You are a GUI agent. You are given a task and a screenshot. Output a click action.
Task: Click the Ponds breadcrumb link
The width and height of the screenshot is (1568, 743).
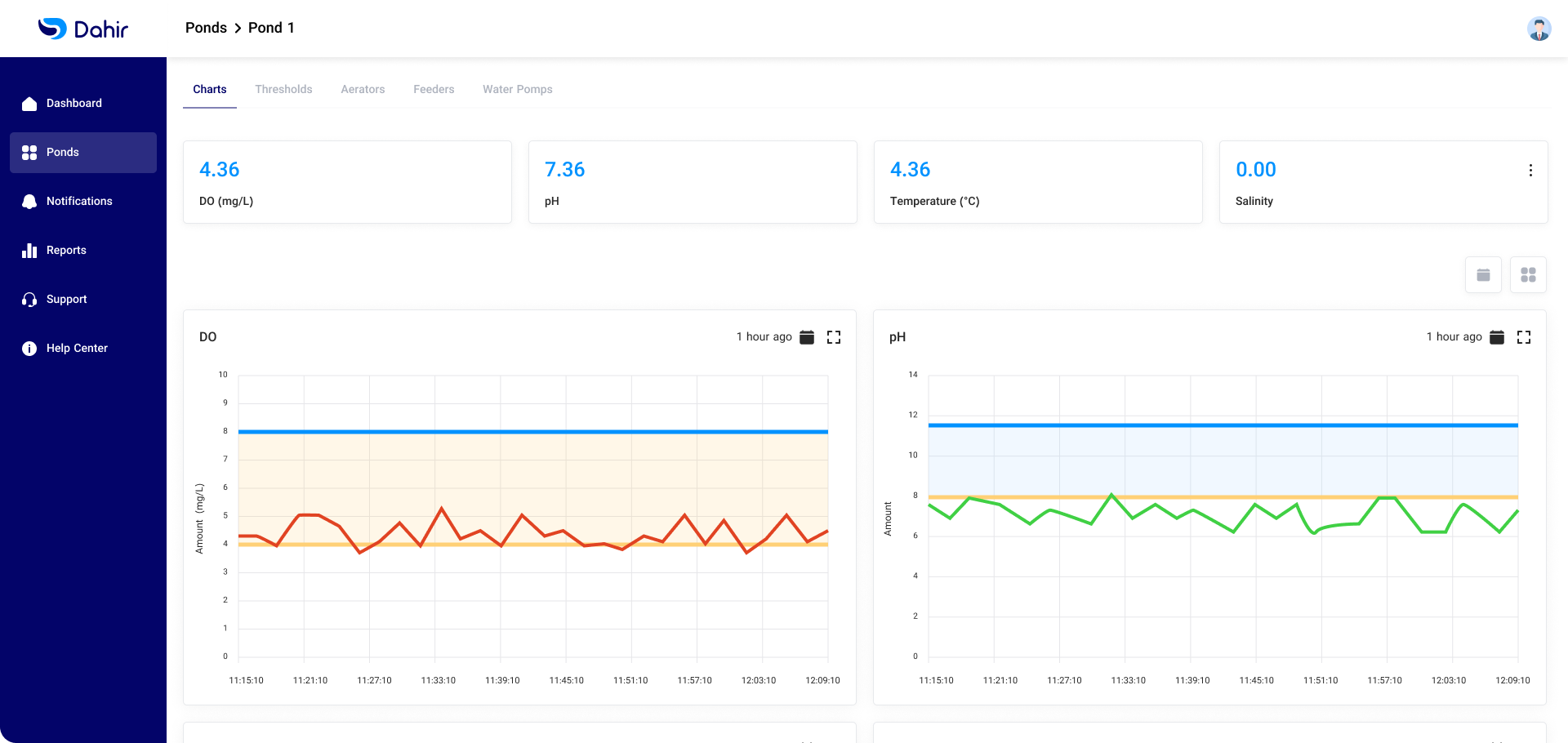click(206, 28)
